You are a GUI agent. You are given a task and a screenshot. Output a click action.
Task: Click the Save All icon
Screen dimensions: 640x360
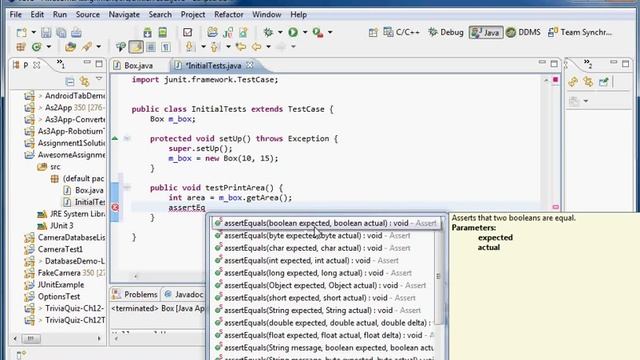pos(61,32)
